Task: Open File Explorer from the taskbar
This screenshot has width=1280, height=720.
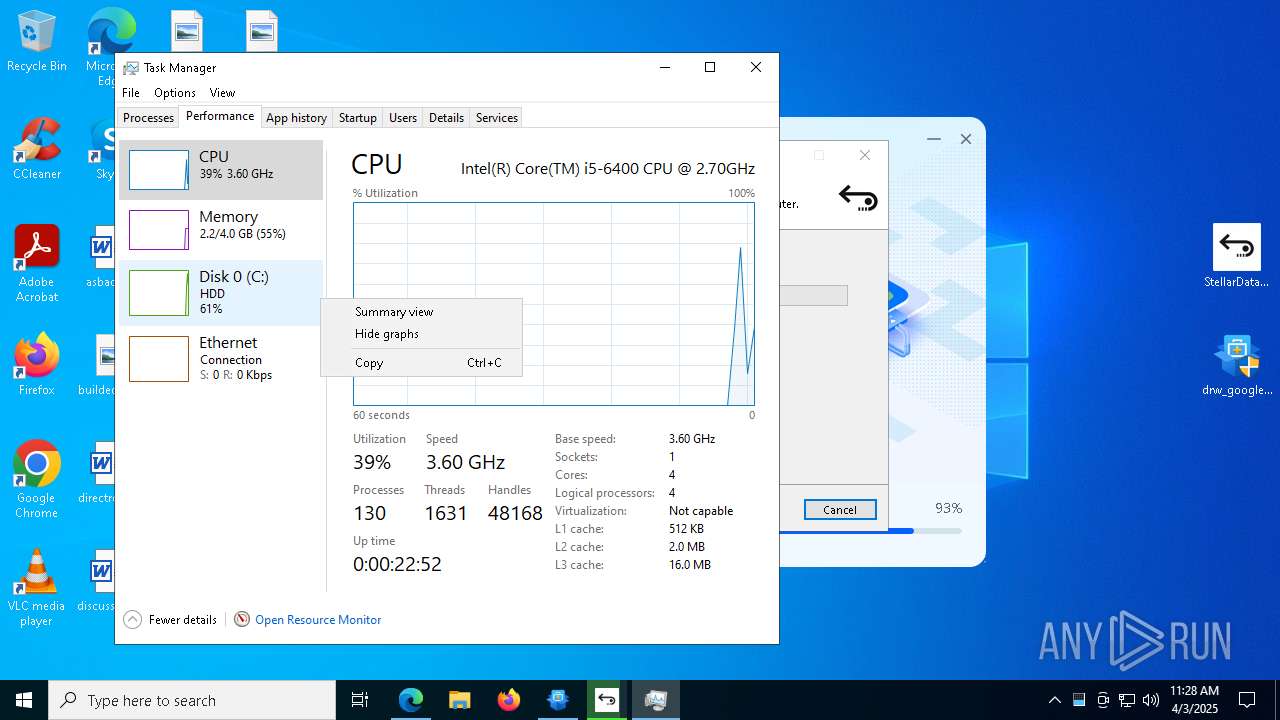Action: tap(459, 700)
